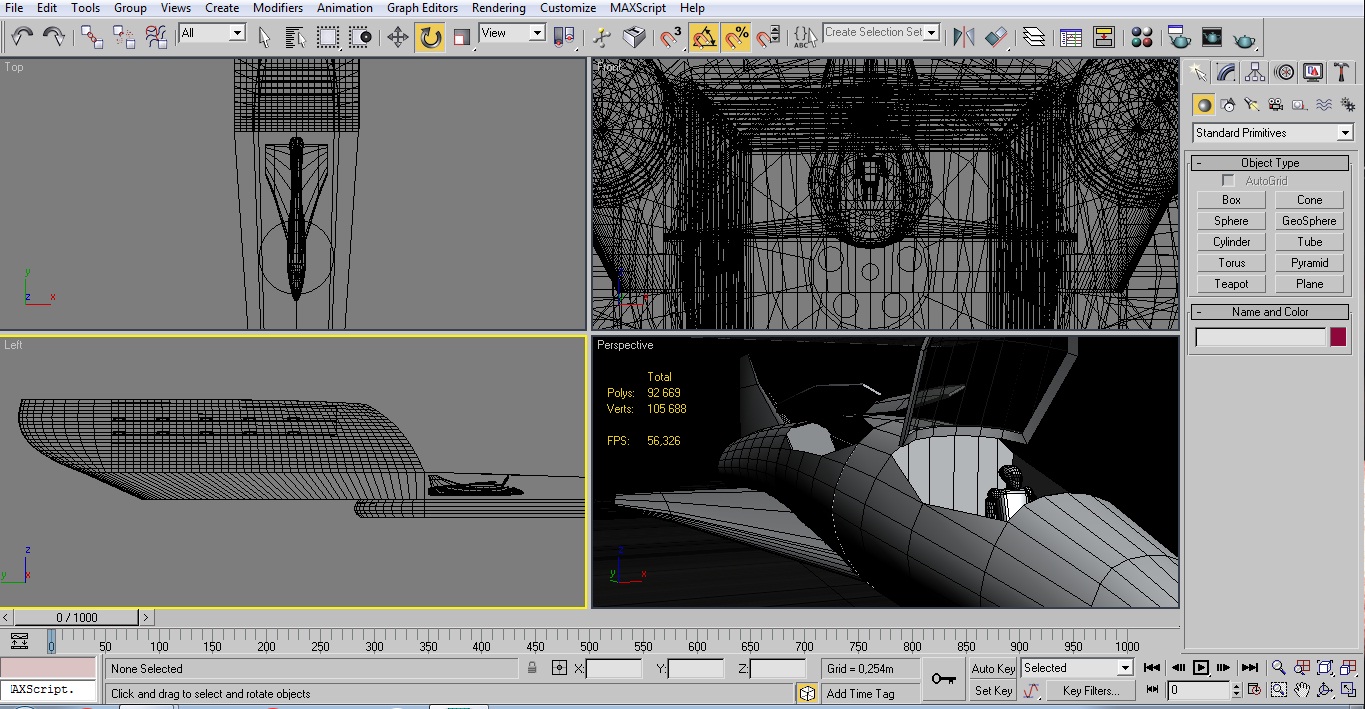1365x709 pixels.
Task: Select the Move tool in toolbar
Action: pyautogui.click(x=398, y=38)
